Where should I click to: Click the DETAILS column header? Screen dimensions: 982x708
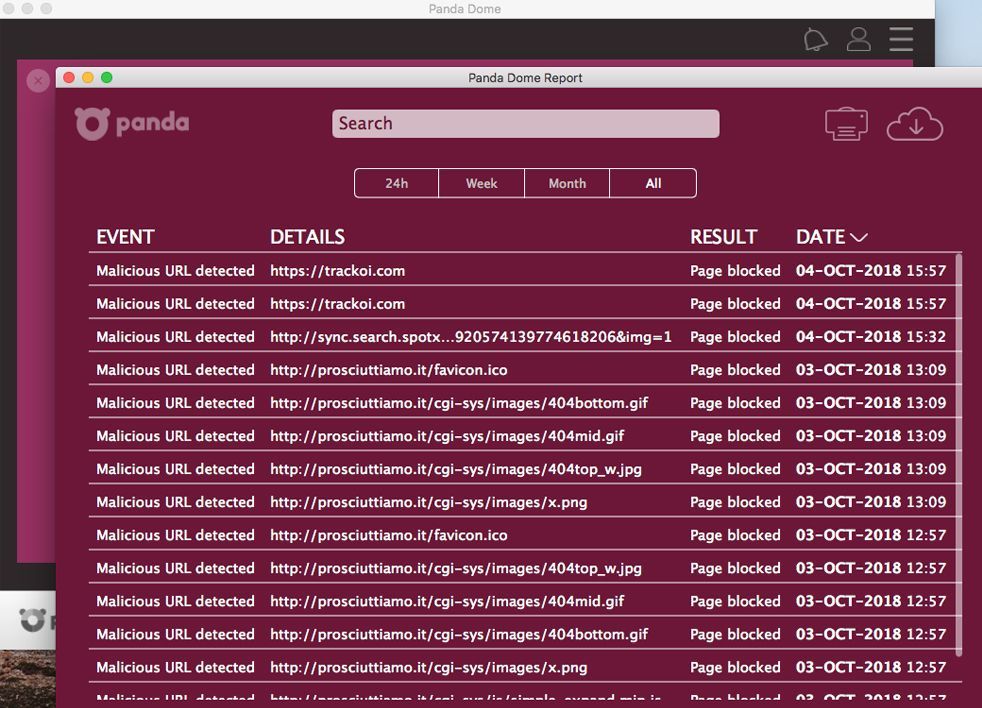tap(308, 237)
